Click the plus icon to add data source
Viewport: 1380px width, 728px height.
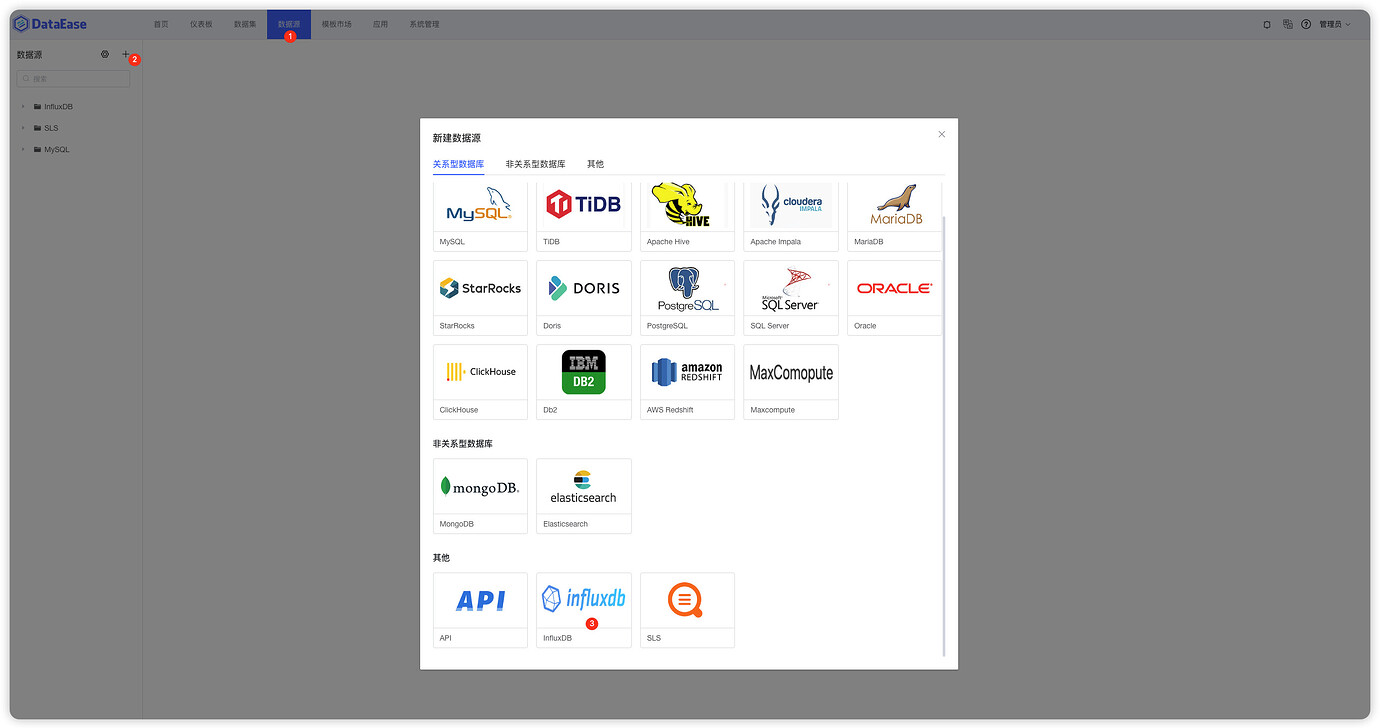coord(125,55)
